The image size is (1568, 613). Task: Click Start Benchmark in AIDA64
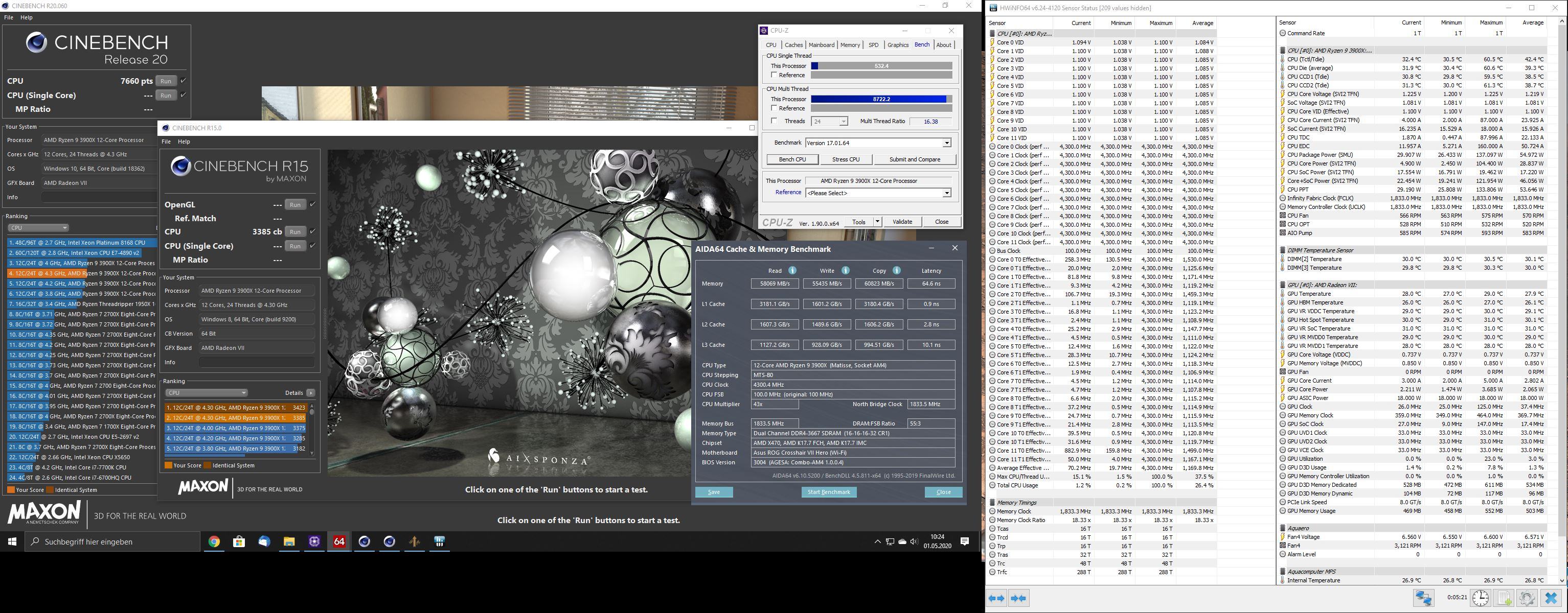pyautogui.click(x=828, y=492)
